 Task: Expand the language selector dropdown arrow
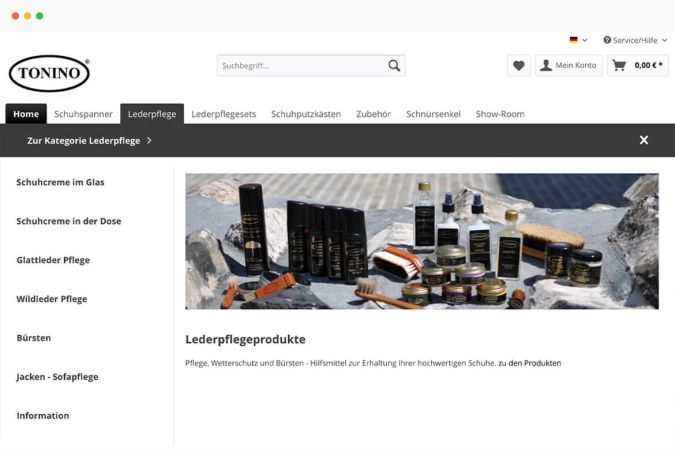[585, 40]
